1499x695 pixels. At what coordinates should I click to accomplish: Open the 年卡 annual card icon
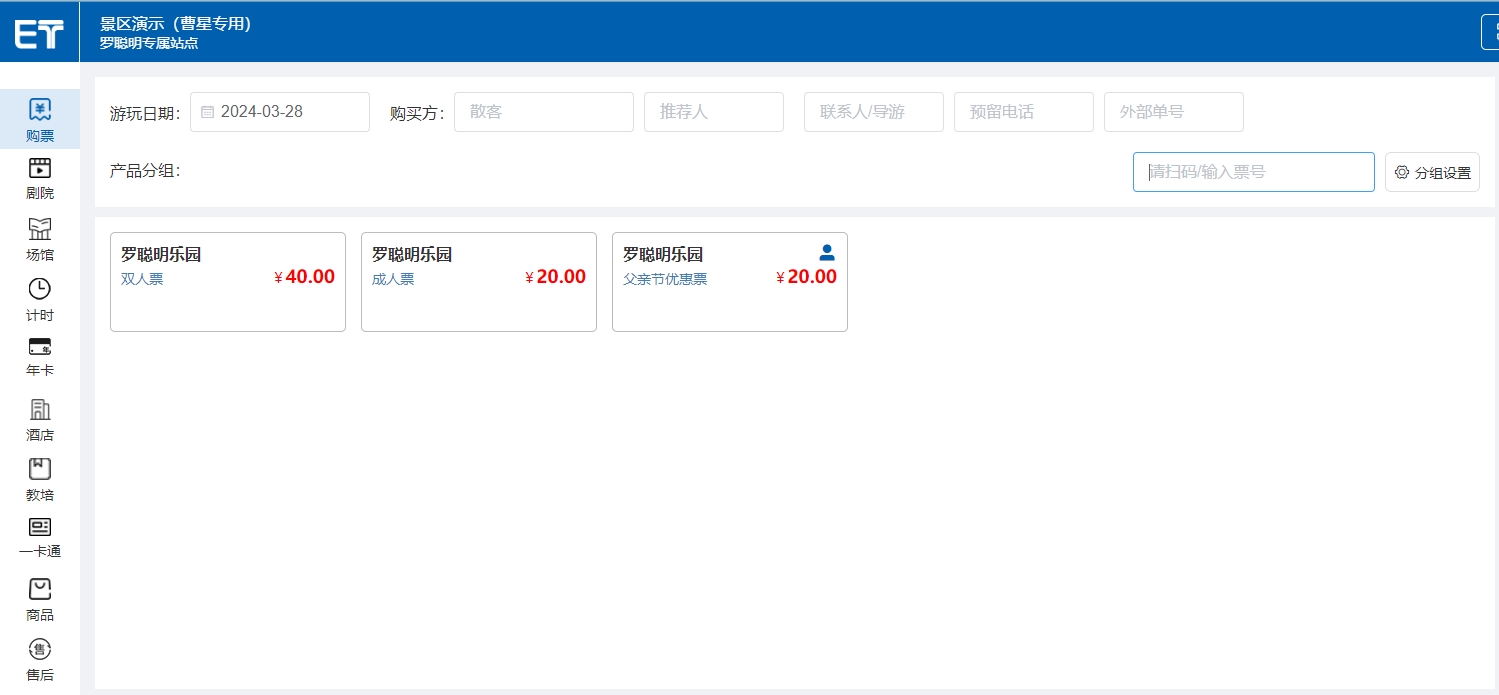(x=40, y=347)
